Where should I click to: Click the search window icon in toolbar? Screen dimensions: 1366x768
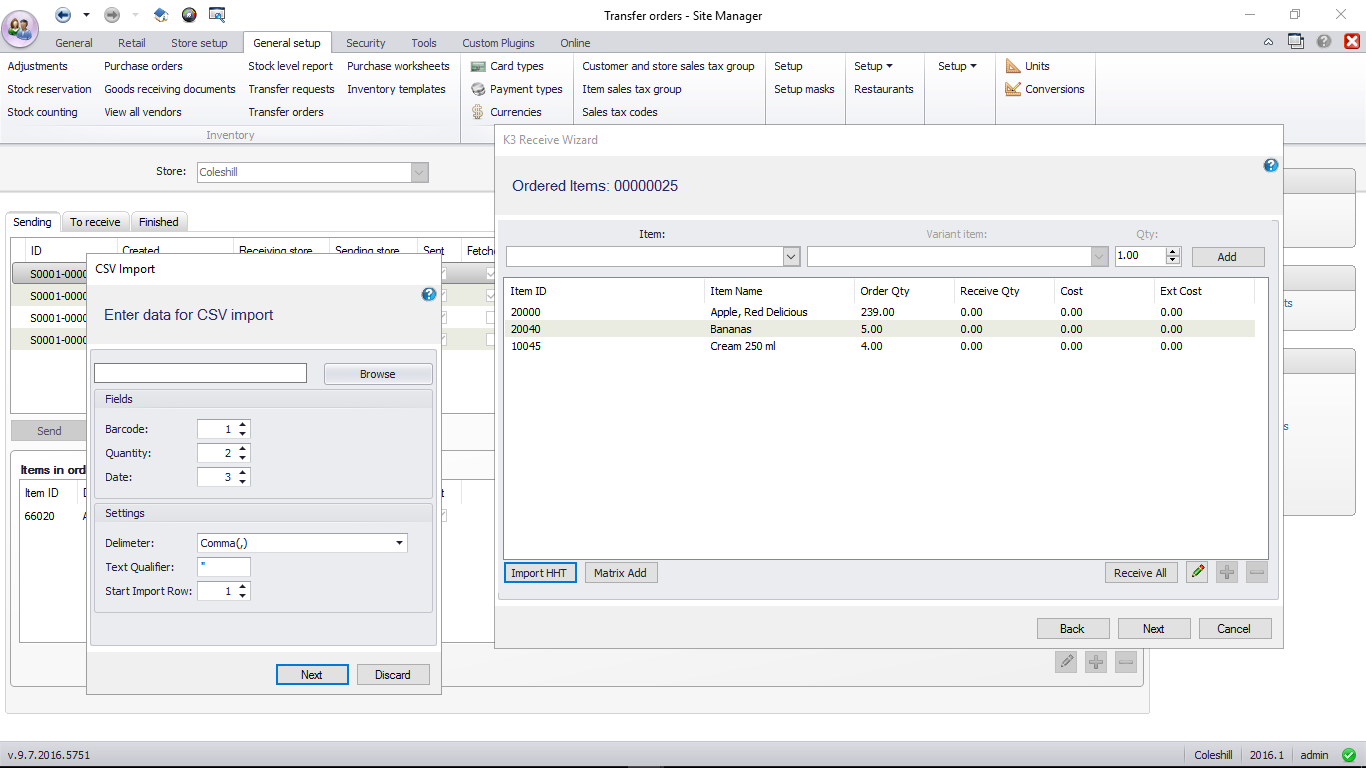(x=216, y=15)
